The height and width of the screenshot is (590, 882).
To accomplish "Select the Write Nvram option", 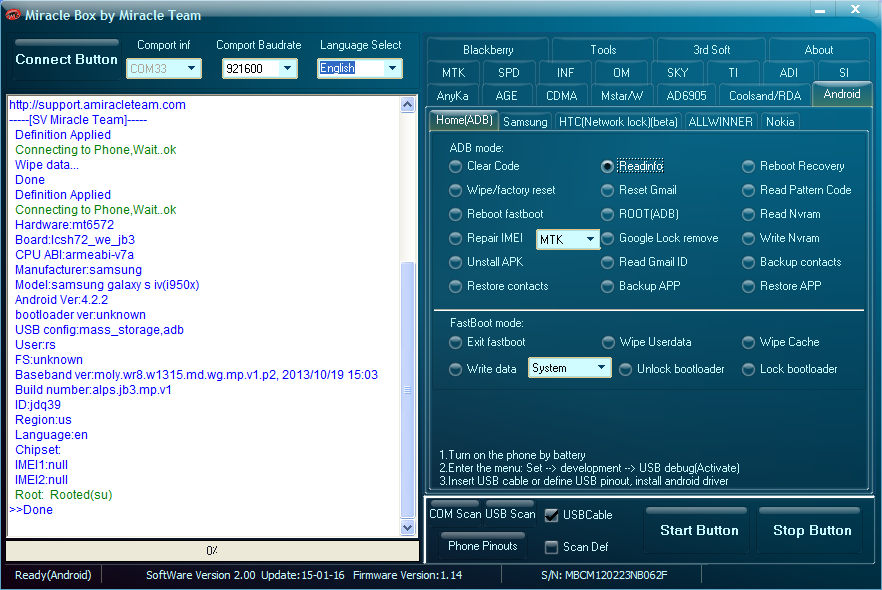I will pyautogui.click(x=781, y=238).
